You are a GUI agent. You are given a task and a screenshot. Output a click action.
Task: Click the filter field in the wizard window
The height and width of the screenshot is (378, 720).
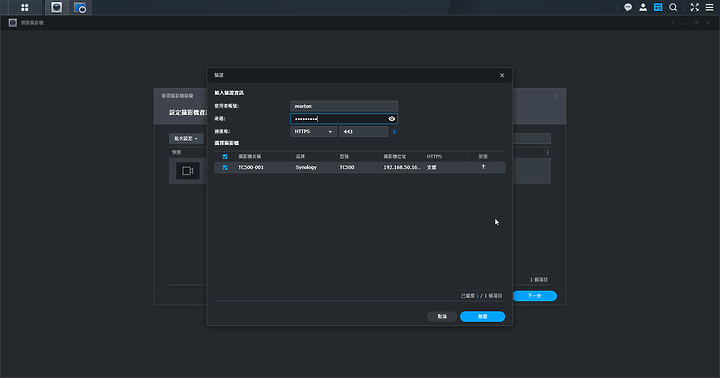(531, 139)
